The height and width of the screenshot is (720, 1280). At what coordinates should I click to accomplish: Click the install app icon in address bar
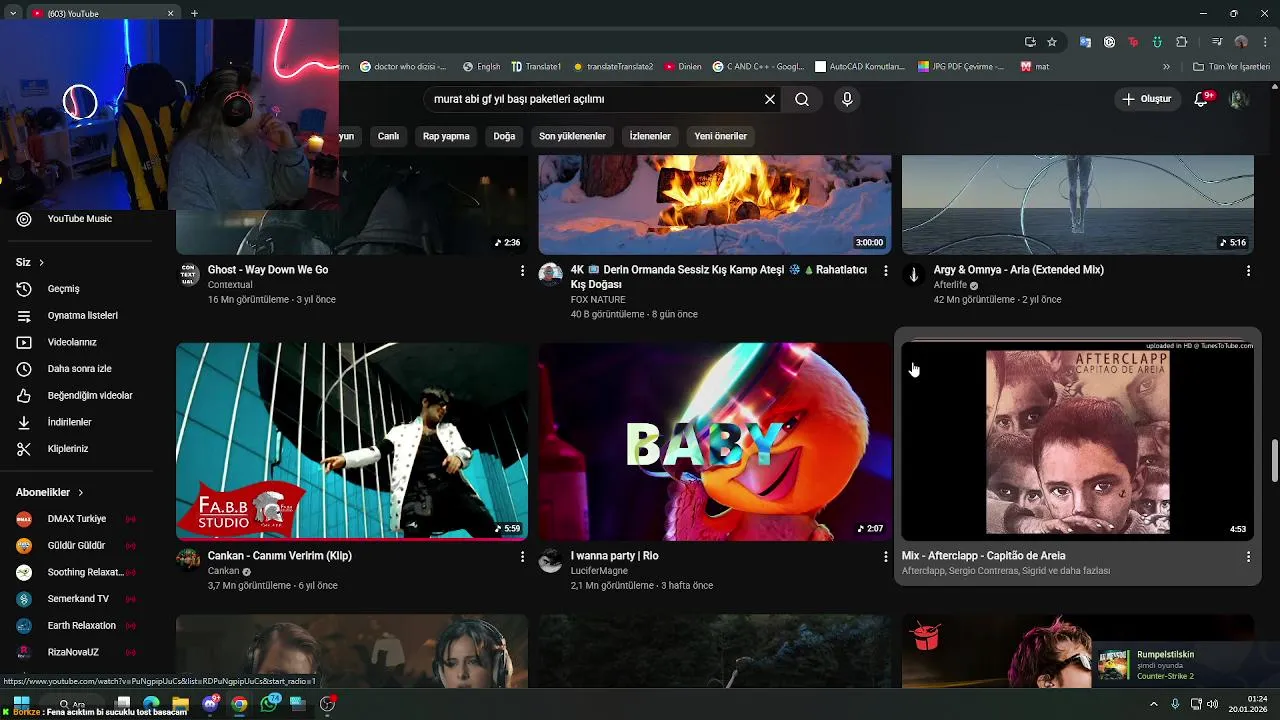1030,42
